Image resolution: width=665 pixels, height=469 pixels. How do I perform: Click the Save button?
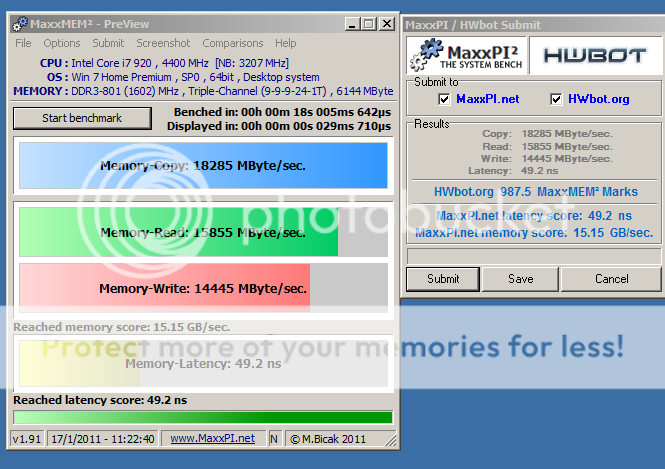(520, 279)
